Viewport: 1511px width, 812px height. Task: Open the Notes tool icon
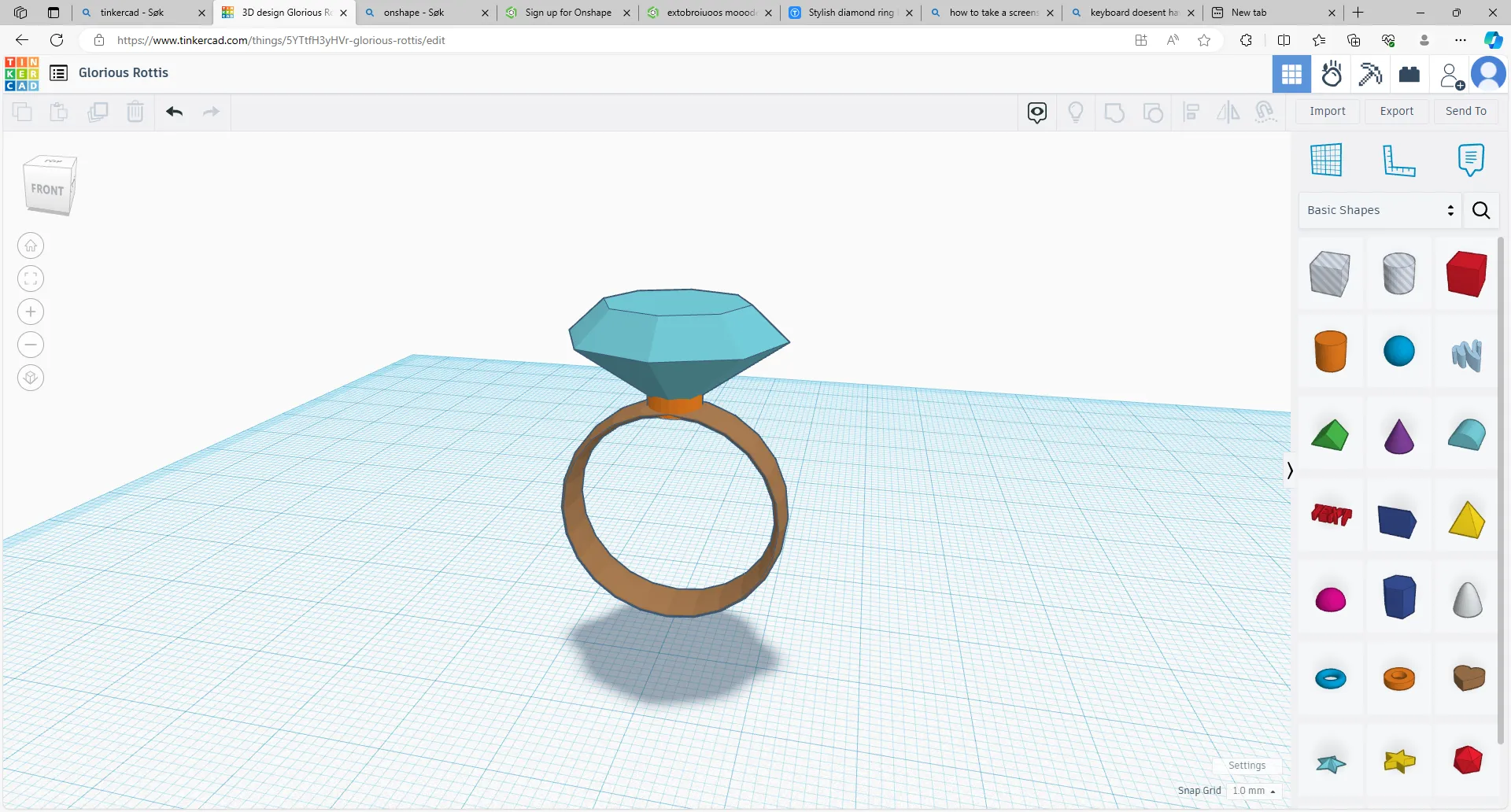click(x=1470, y=161)
